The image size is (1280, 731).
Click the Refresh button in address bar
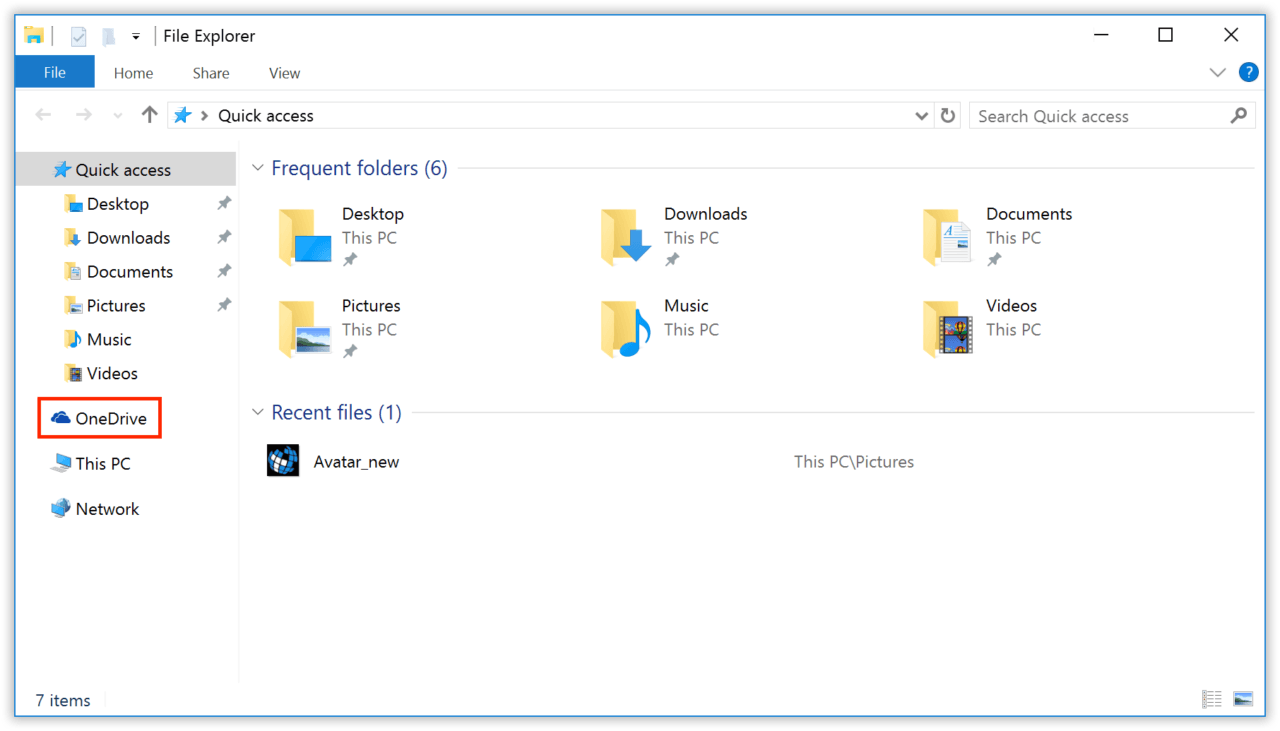click(948, 116)
